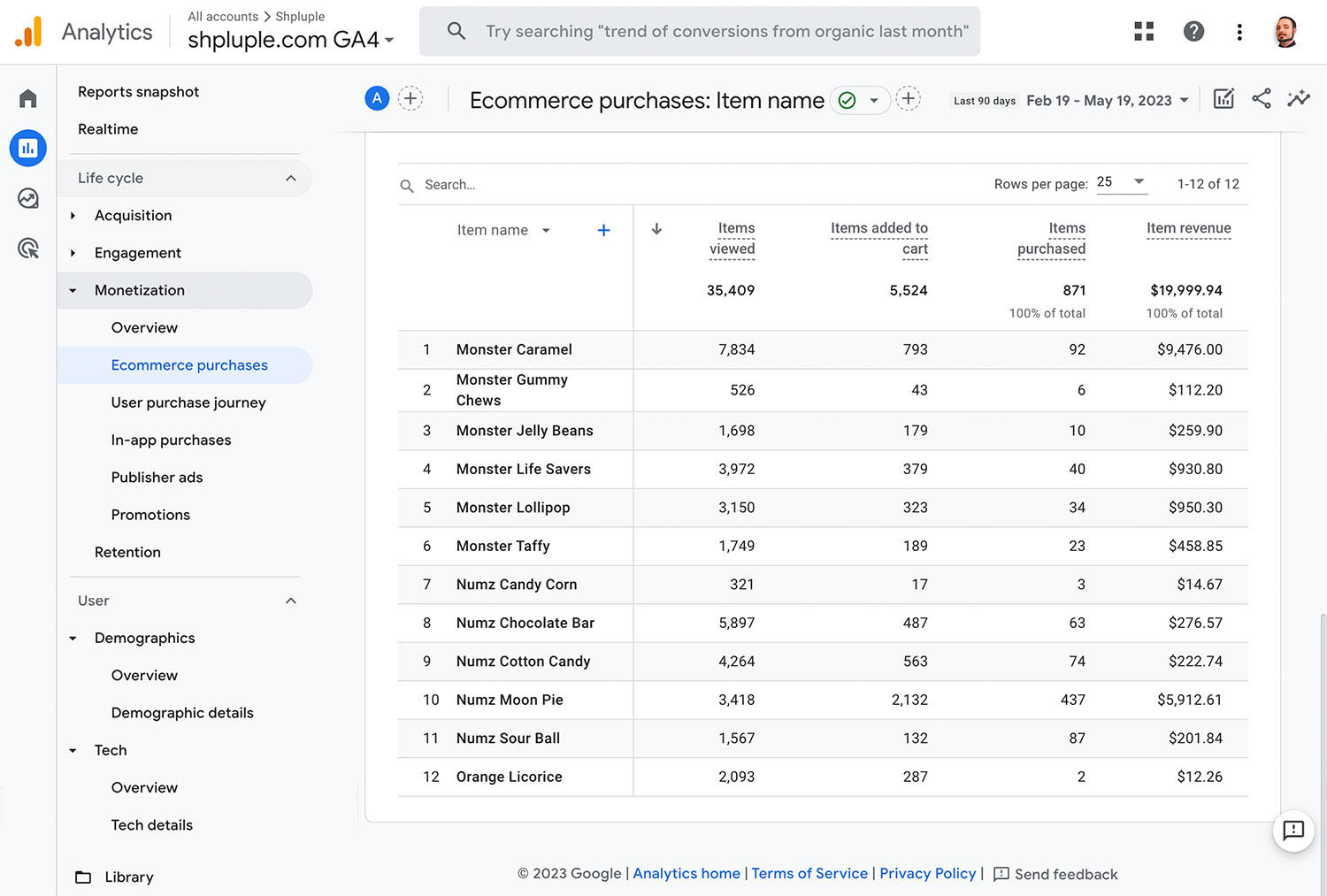Sort by Items viewed column
The width and height of the screenshot is (1327, 896).
coord(733,238)
